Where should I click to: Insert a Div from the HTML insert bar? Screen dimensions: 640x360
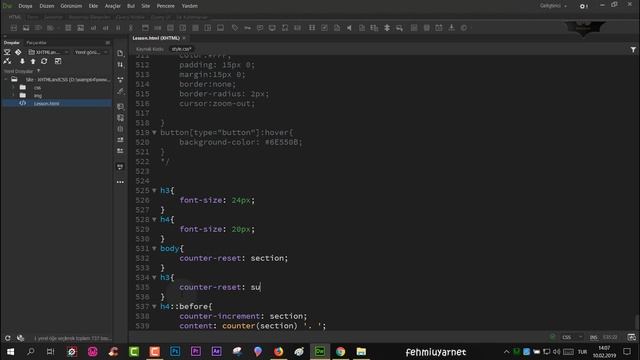click(x=13, y=28)
